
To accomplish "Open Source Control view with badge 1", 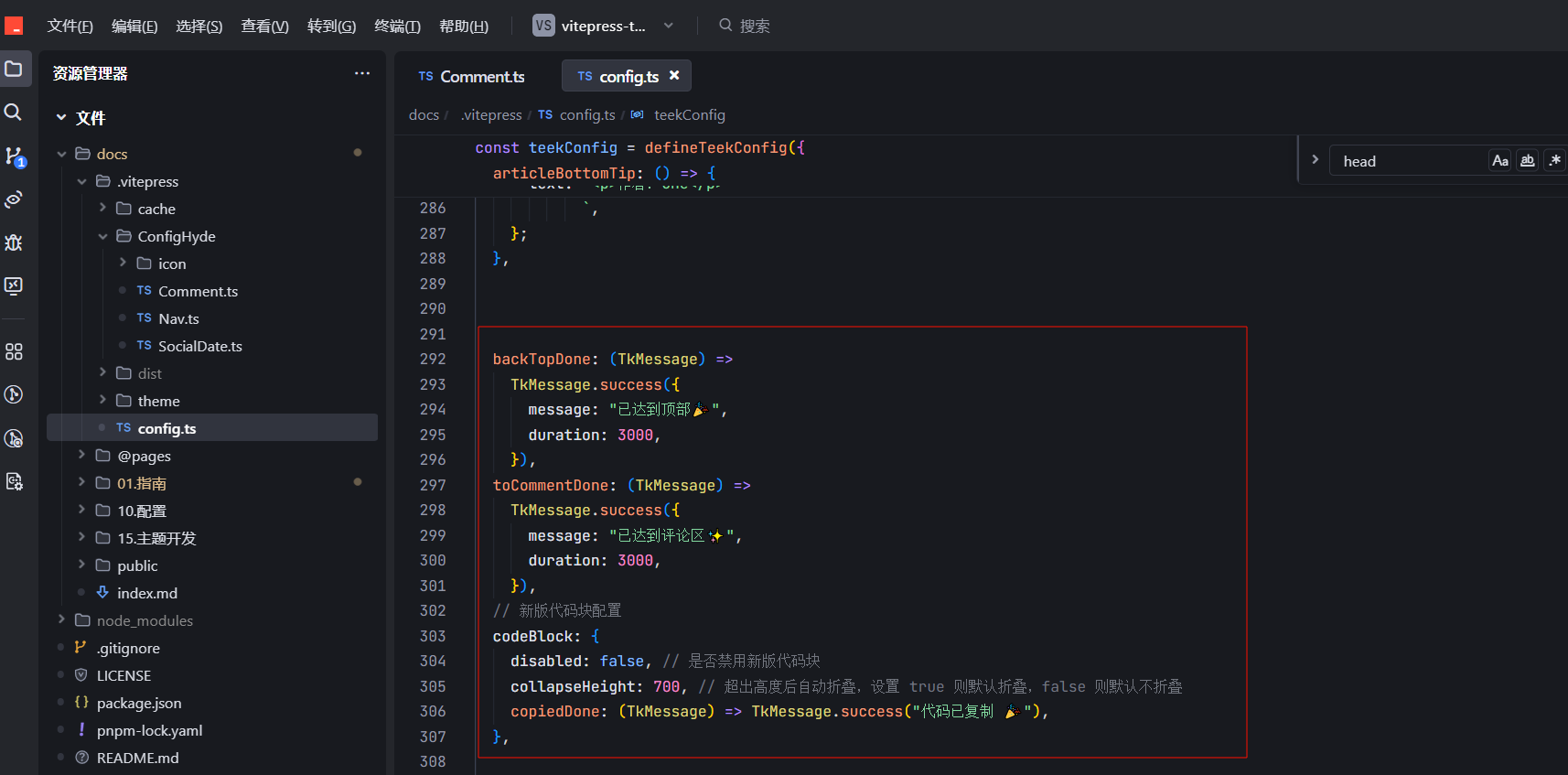I will [x=15, y=156].
